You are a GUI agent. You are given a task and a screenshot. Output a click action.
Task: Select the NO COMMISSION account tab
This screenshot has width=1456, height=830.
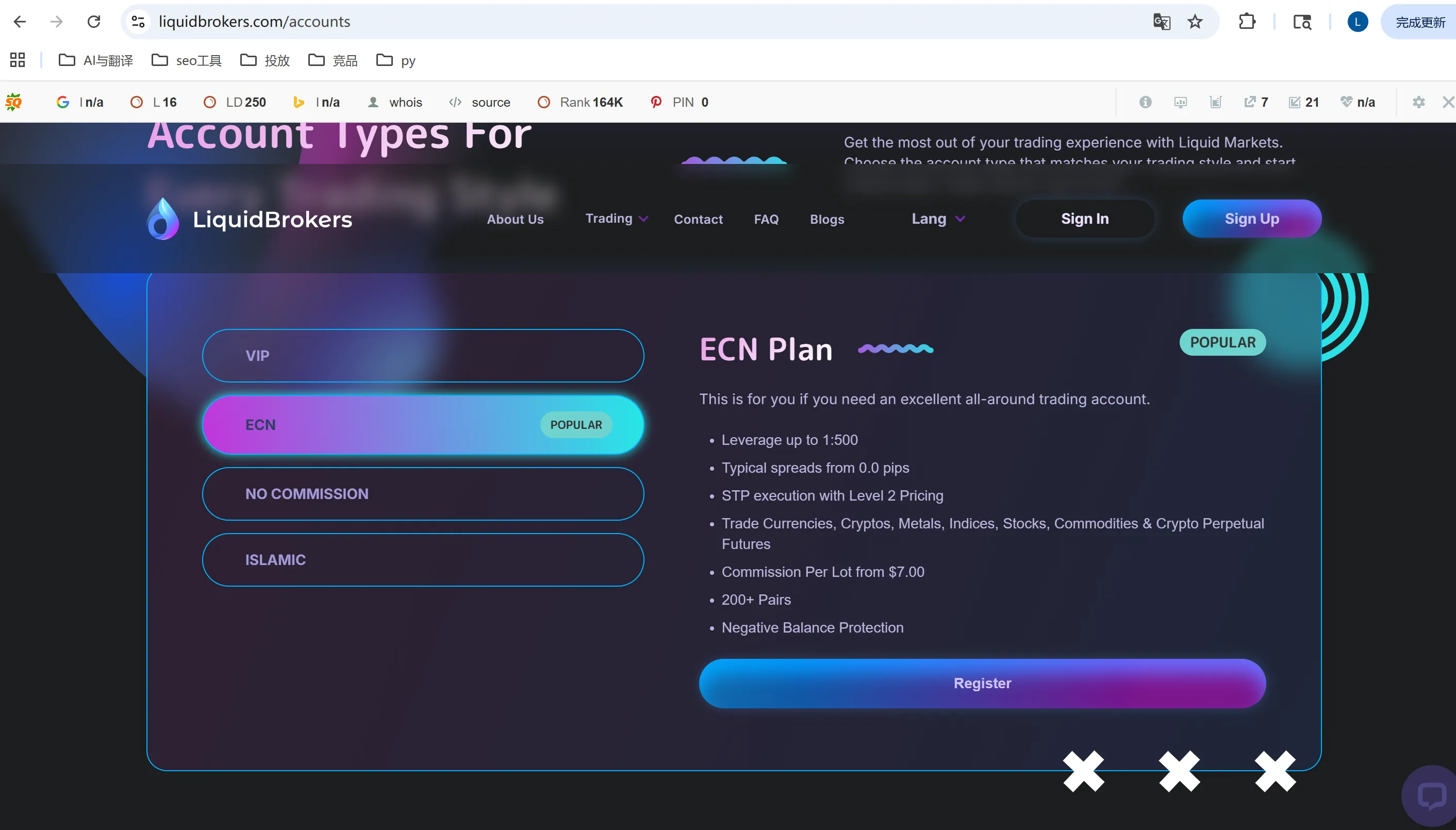pos(423,494)
